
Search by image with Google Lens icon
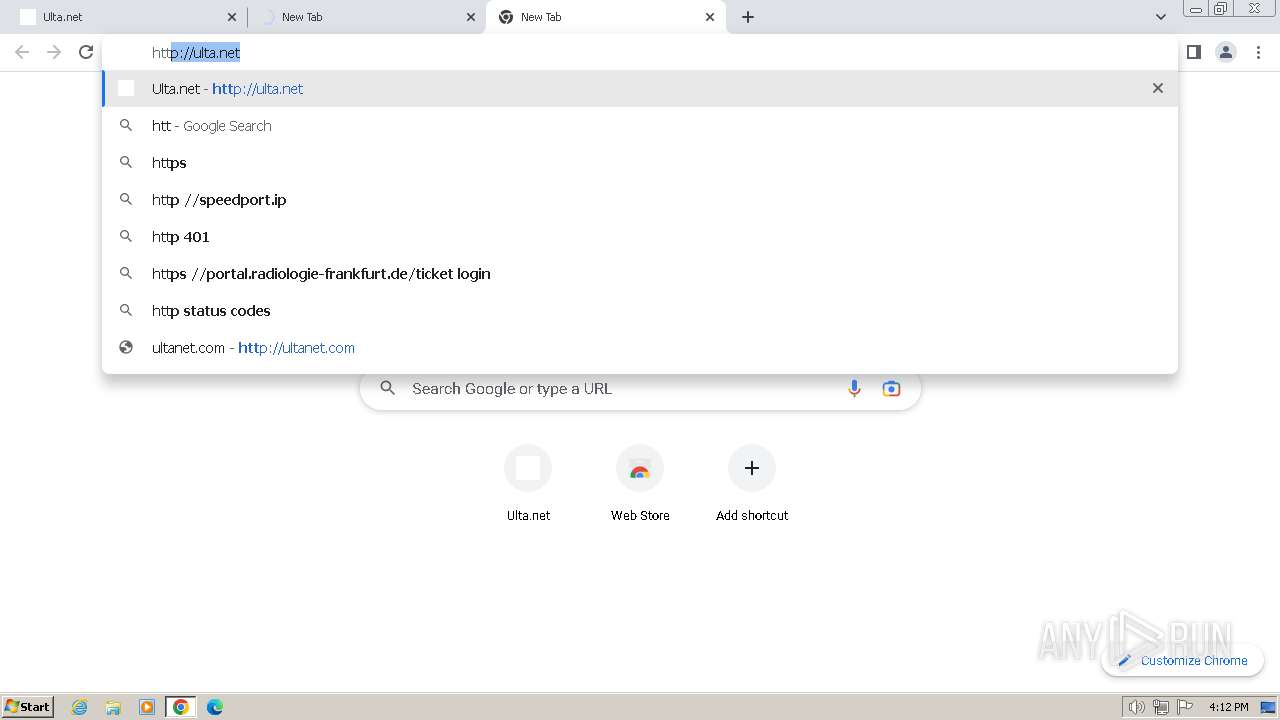891,389
